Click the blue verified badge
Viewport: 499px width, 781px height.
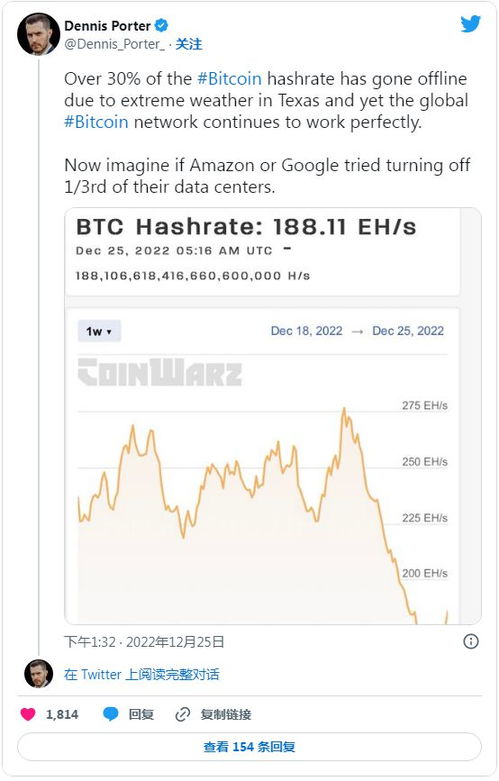(161, 25)
